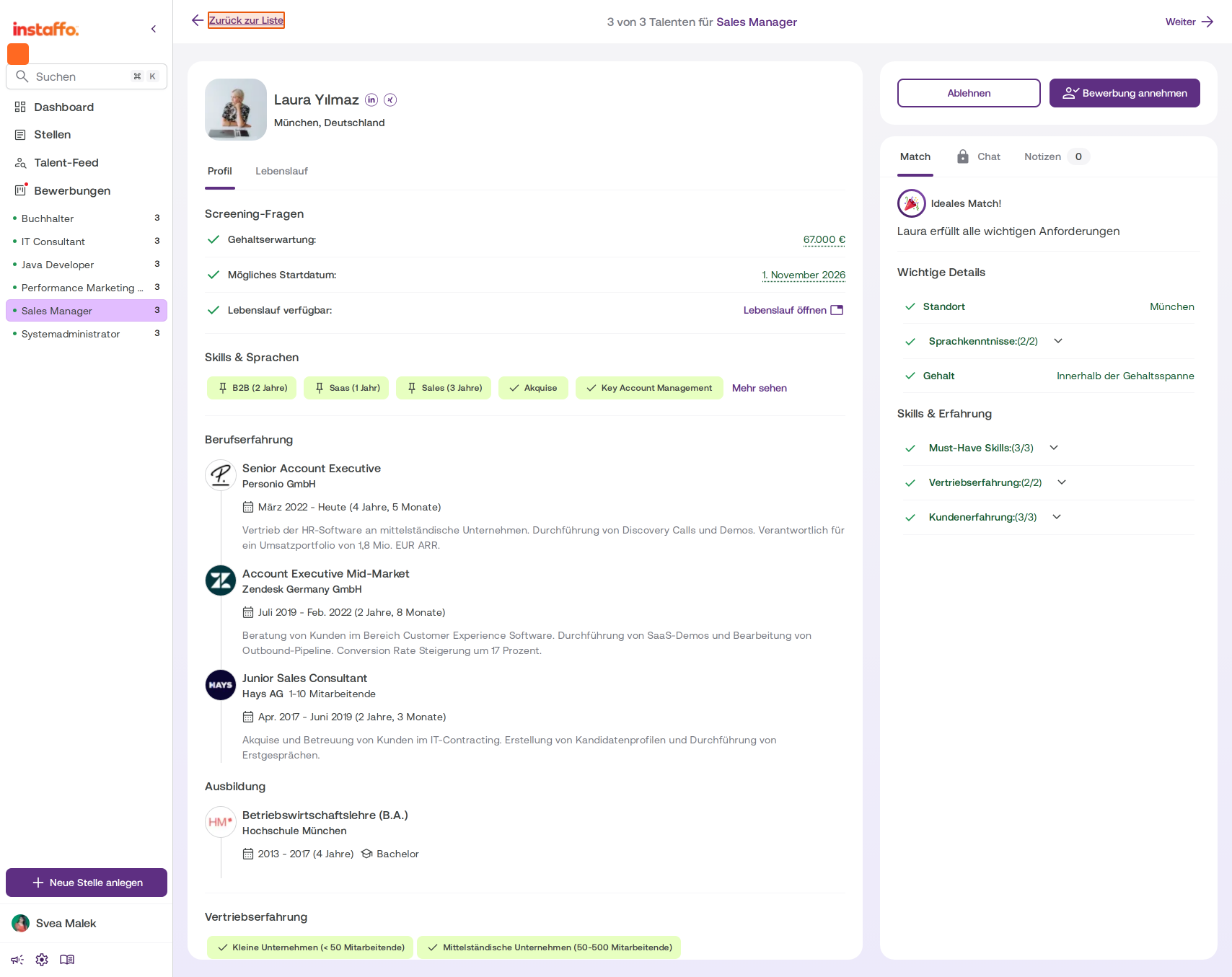The image size is (1232, 977).
Task: Switch to the Lebenslauf tab
Action: coord(281,171)
